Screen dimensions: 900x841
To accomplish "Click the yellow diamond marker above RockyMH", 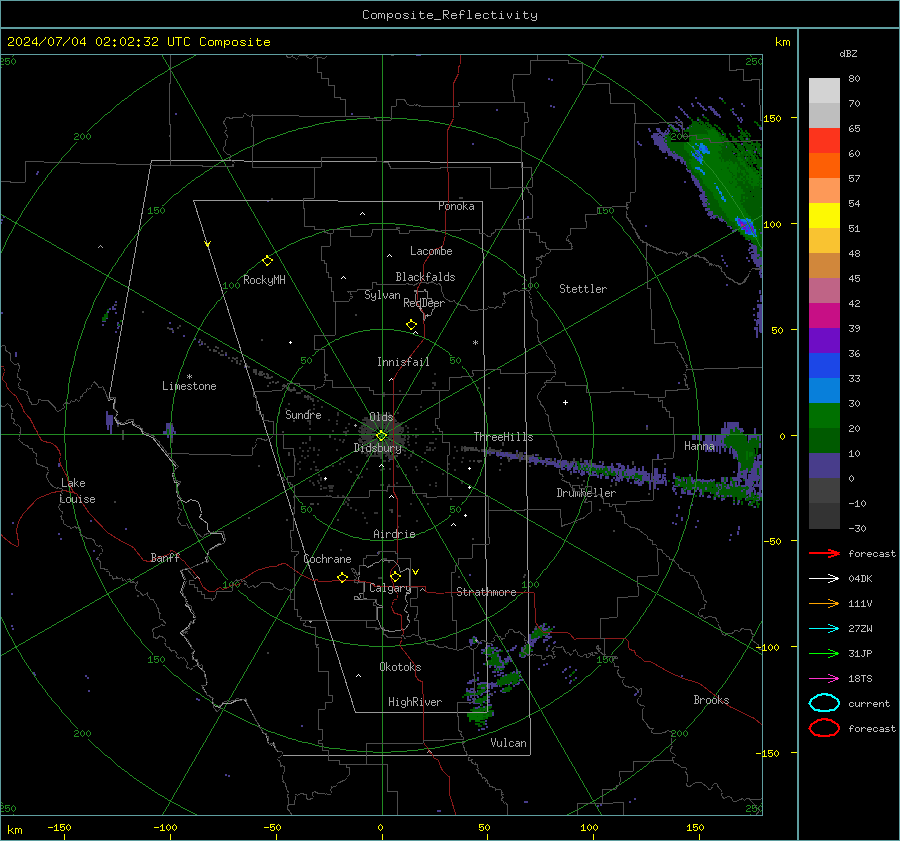I will click(267, 261).
